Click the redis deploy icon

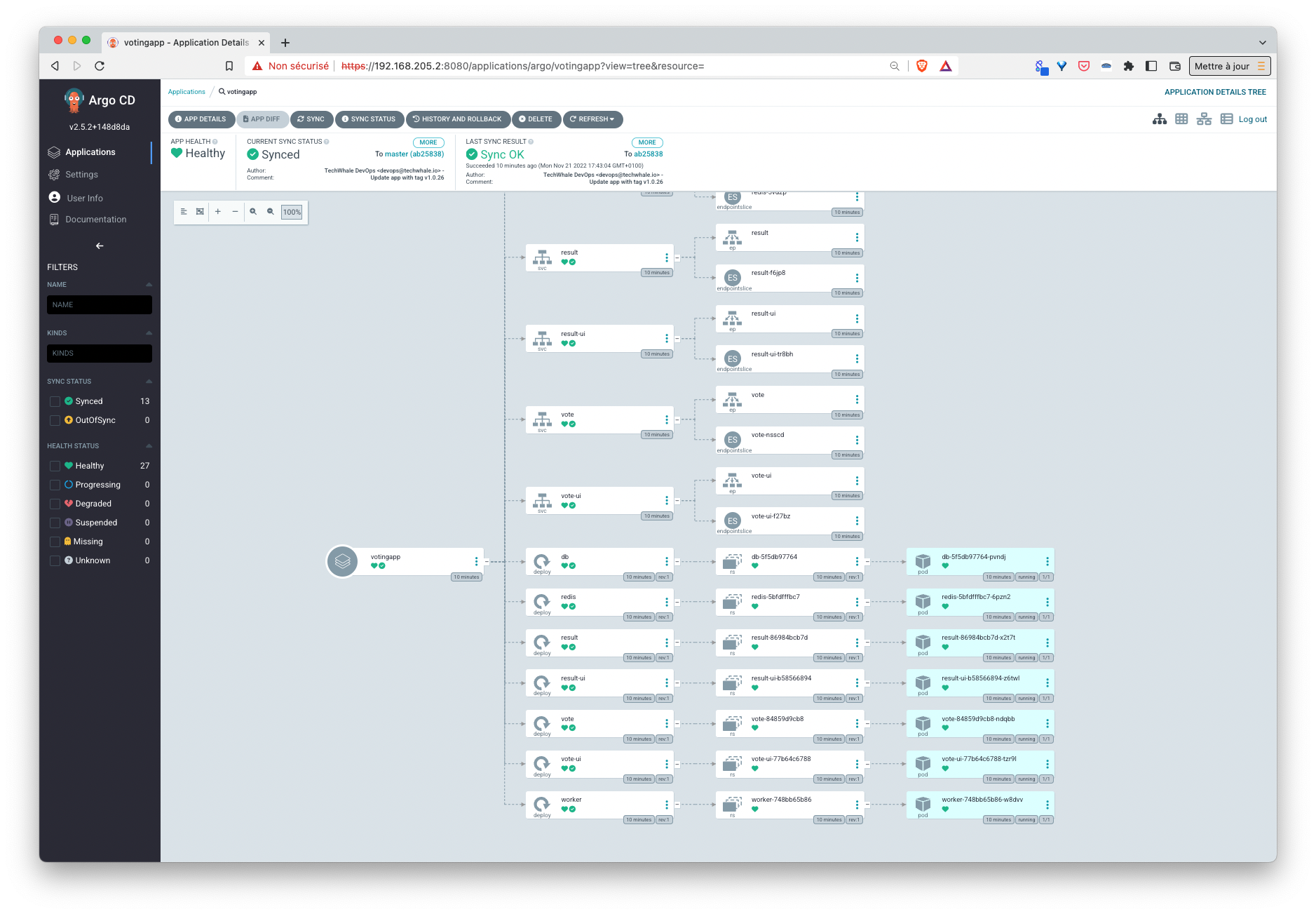tap(542, 601)
